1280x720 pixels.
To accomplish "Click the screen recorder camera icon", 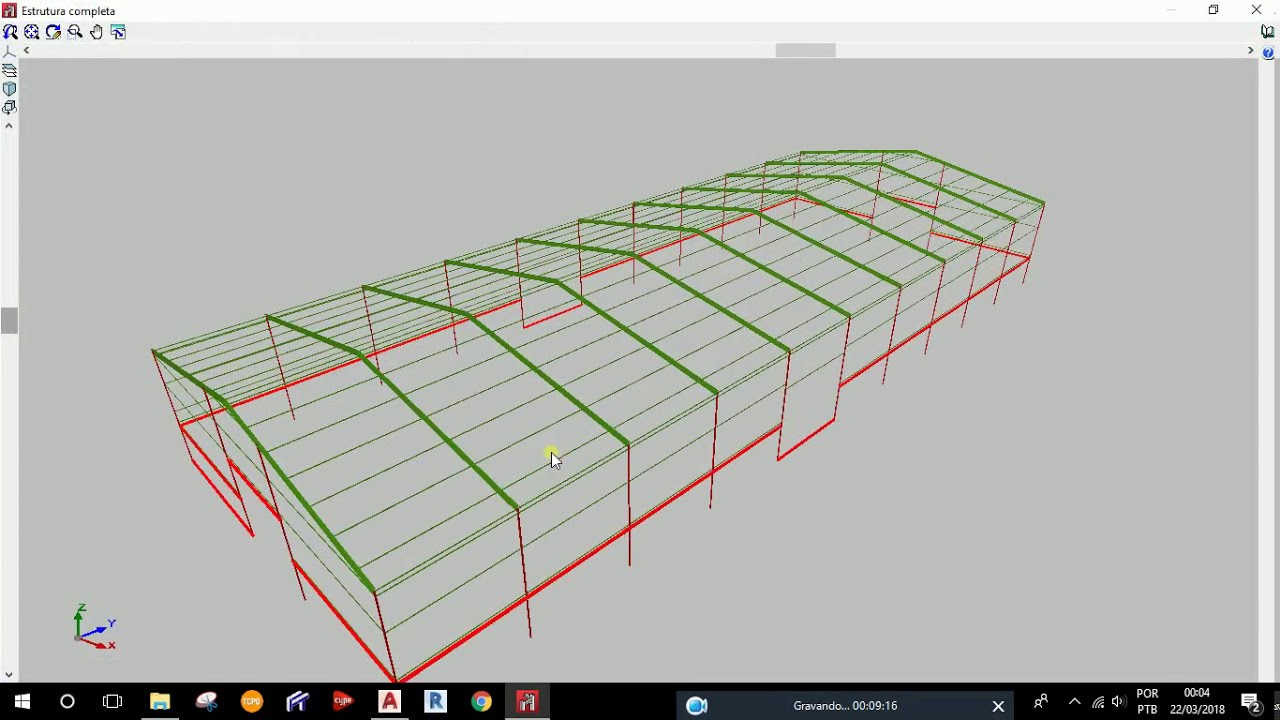I will pos(697,706).
